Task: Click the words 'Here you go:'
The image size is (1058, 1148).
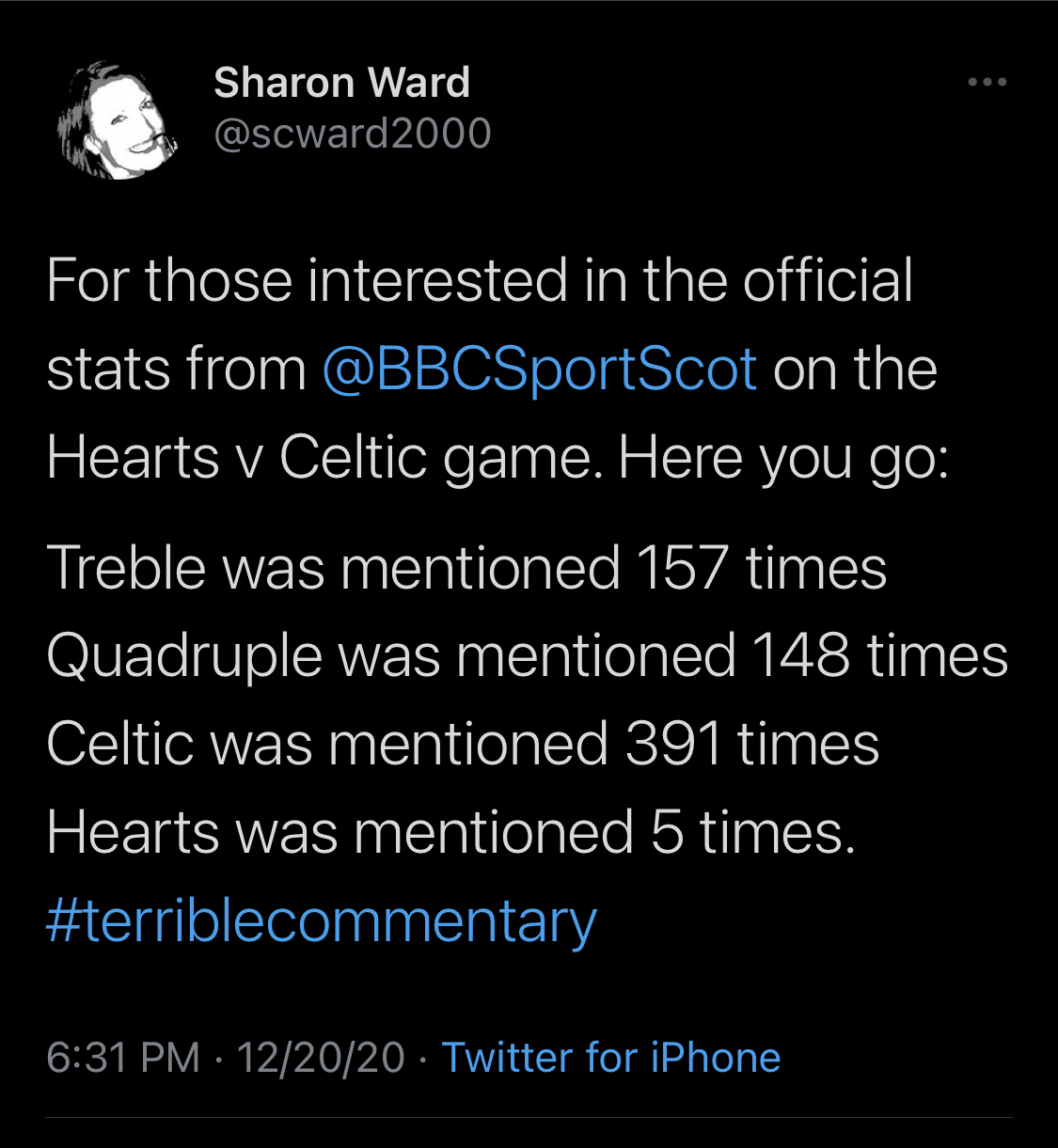Action: pos(782,458)
